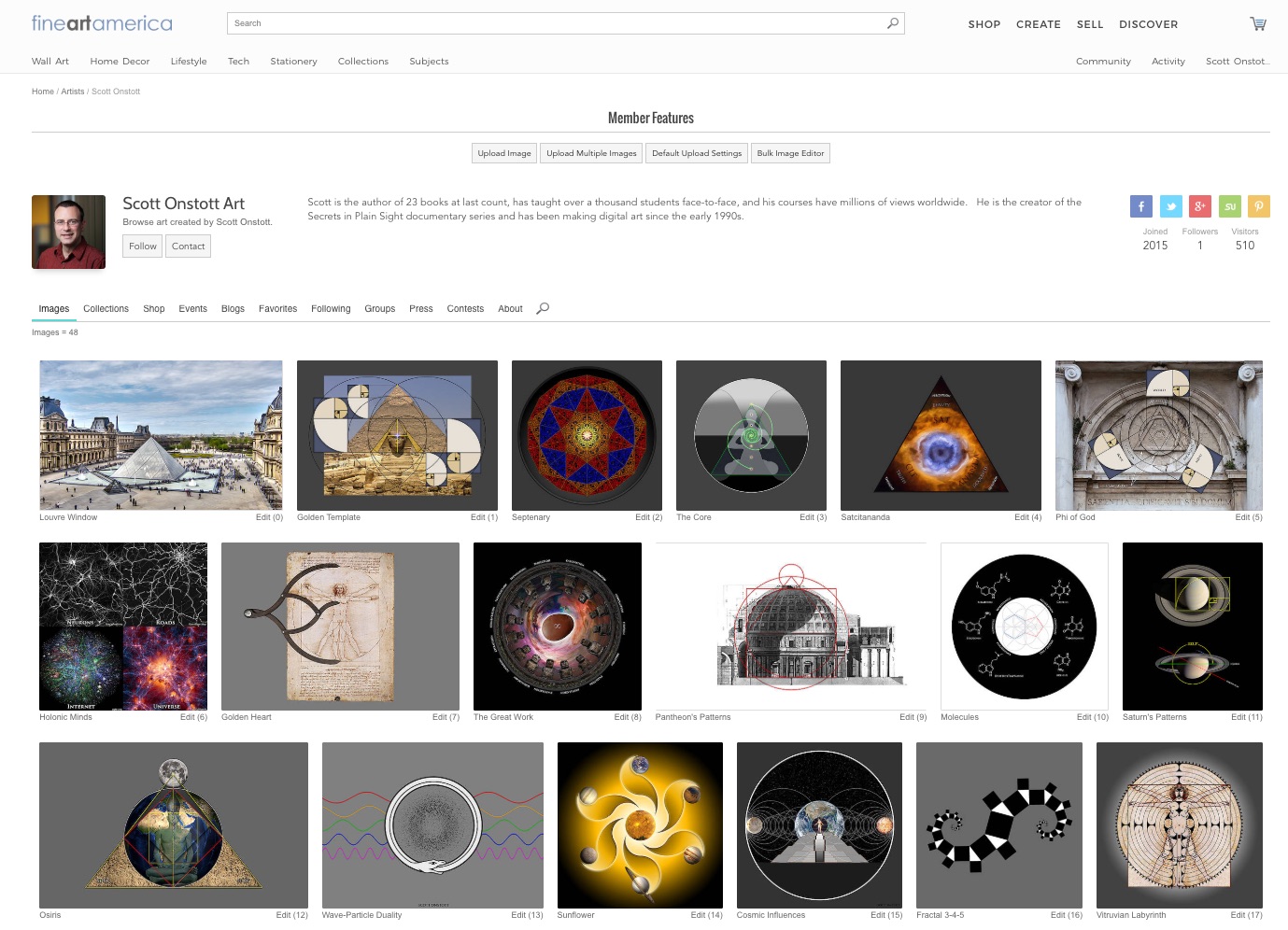Click the fineartamerica logo

(x=102, y=23)
